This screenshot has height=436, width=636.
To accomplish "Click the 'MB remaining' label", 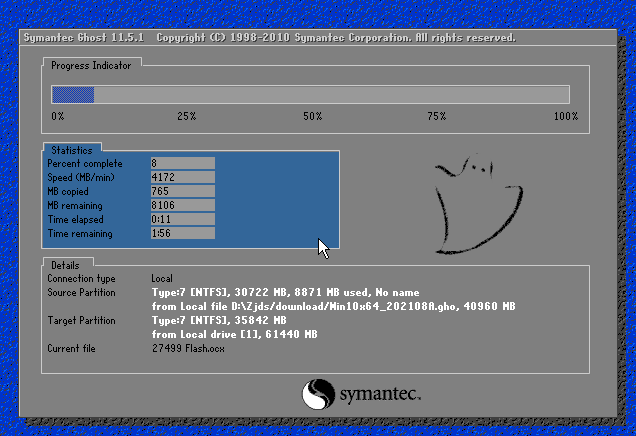I will click(75, 206).
